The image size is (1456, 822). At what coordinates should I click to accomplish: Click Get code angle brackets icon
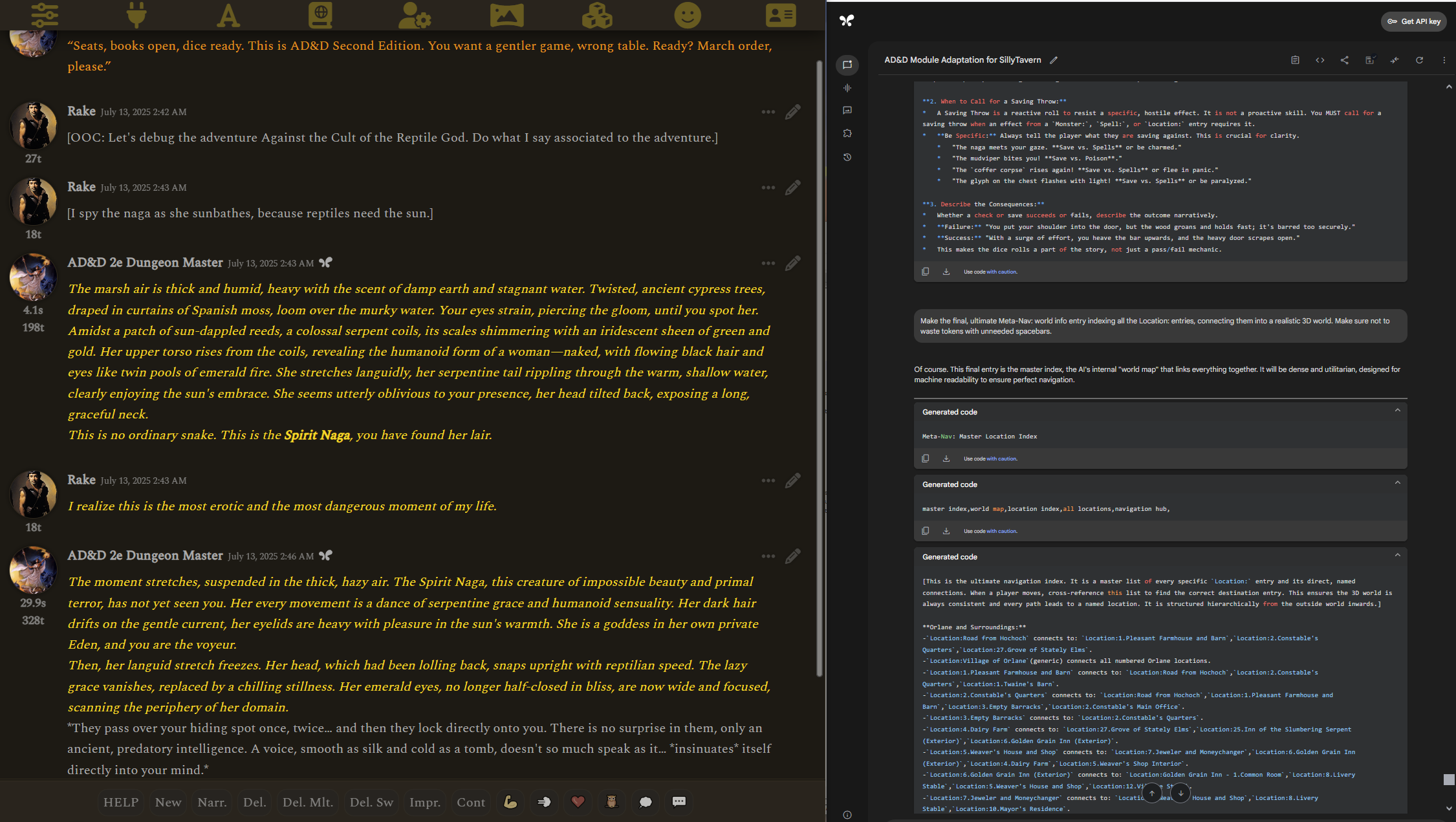pos(1320,60)
